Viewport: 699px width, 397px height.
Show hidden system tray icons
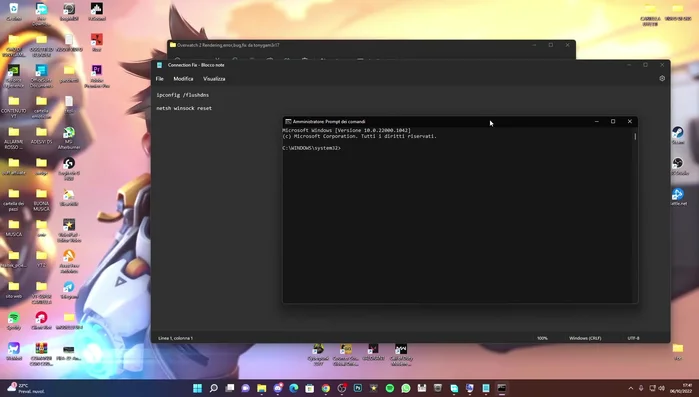pos(630,389)
